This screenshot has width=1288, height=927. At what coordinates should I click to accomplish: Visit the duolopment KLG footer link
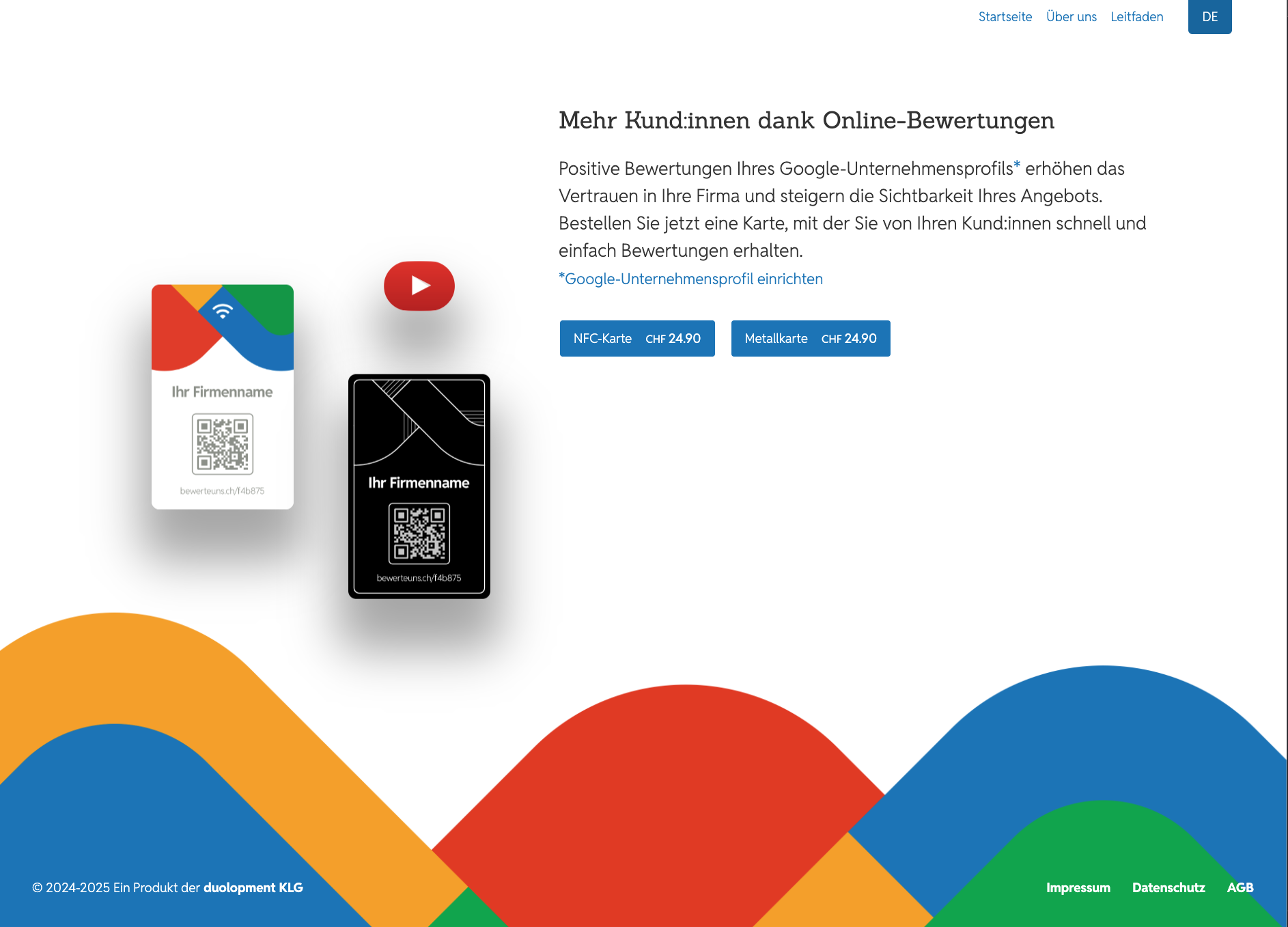pos(253,887)
